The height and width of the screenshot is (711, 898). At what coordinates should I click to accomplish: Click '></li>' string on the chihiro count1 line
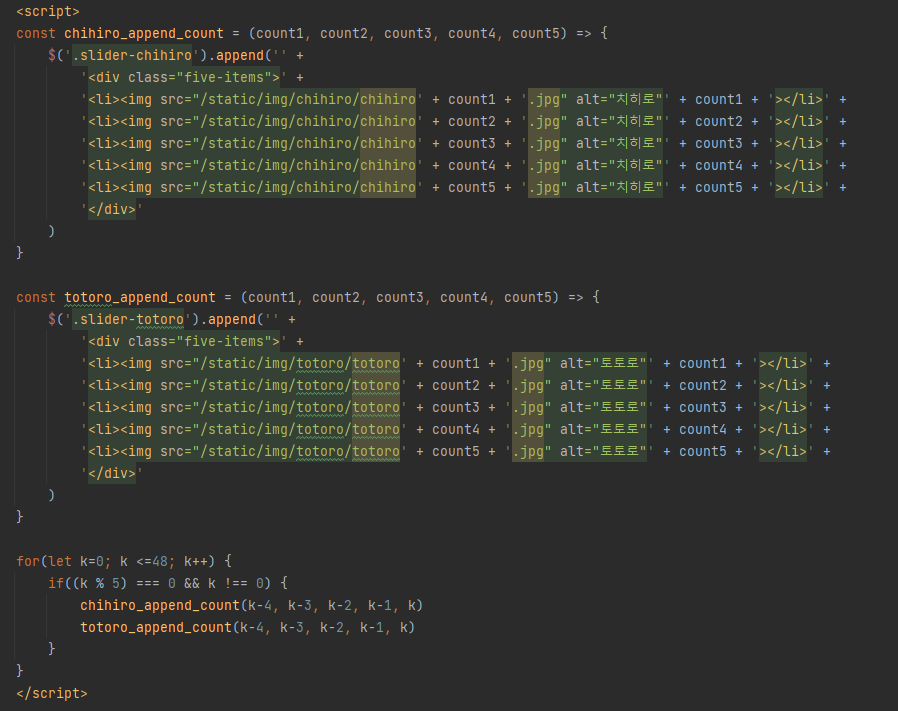point(799,99)
